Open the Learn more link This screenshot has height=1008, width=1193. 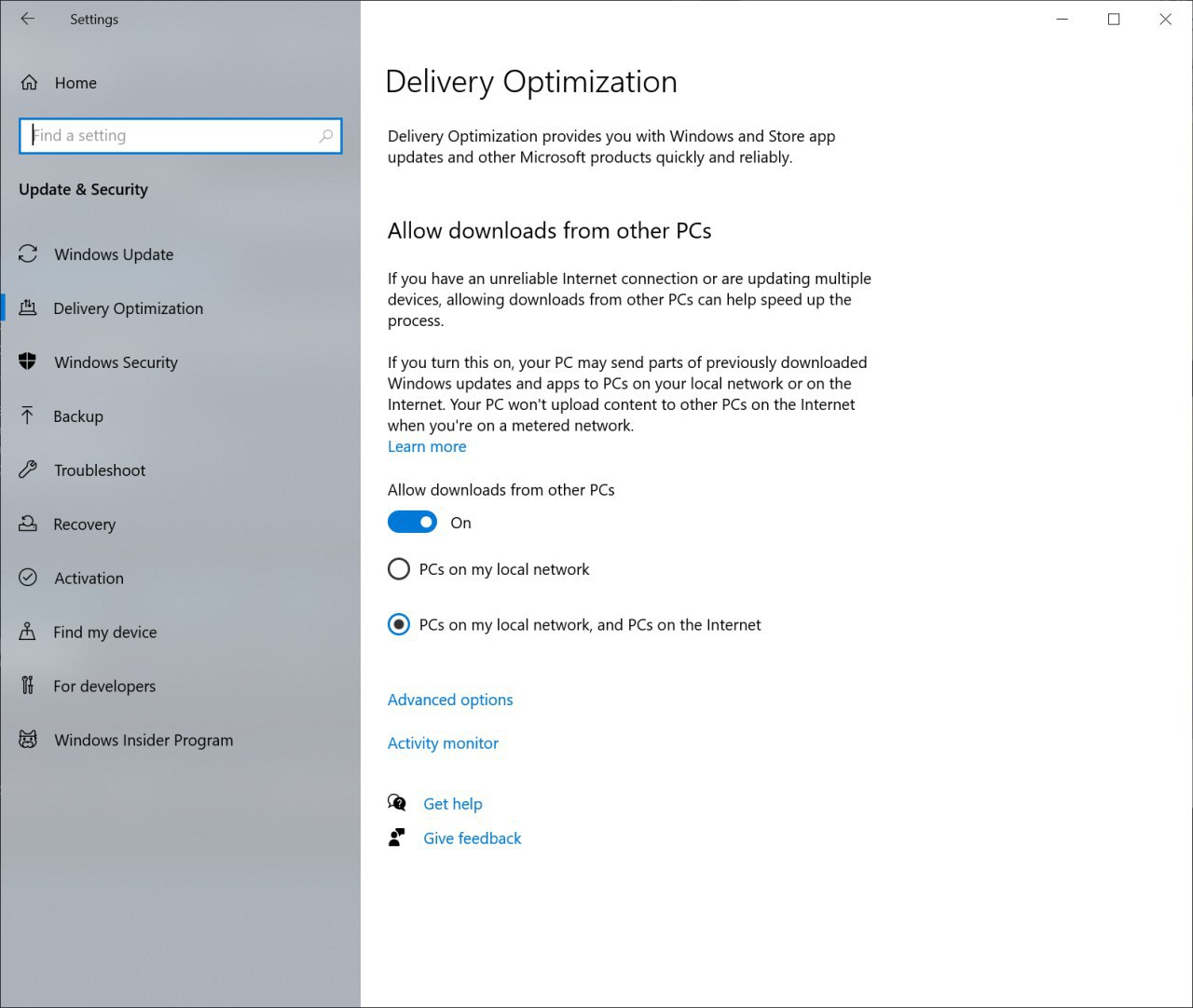click(427, 446)
